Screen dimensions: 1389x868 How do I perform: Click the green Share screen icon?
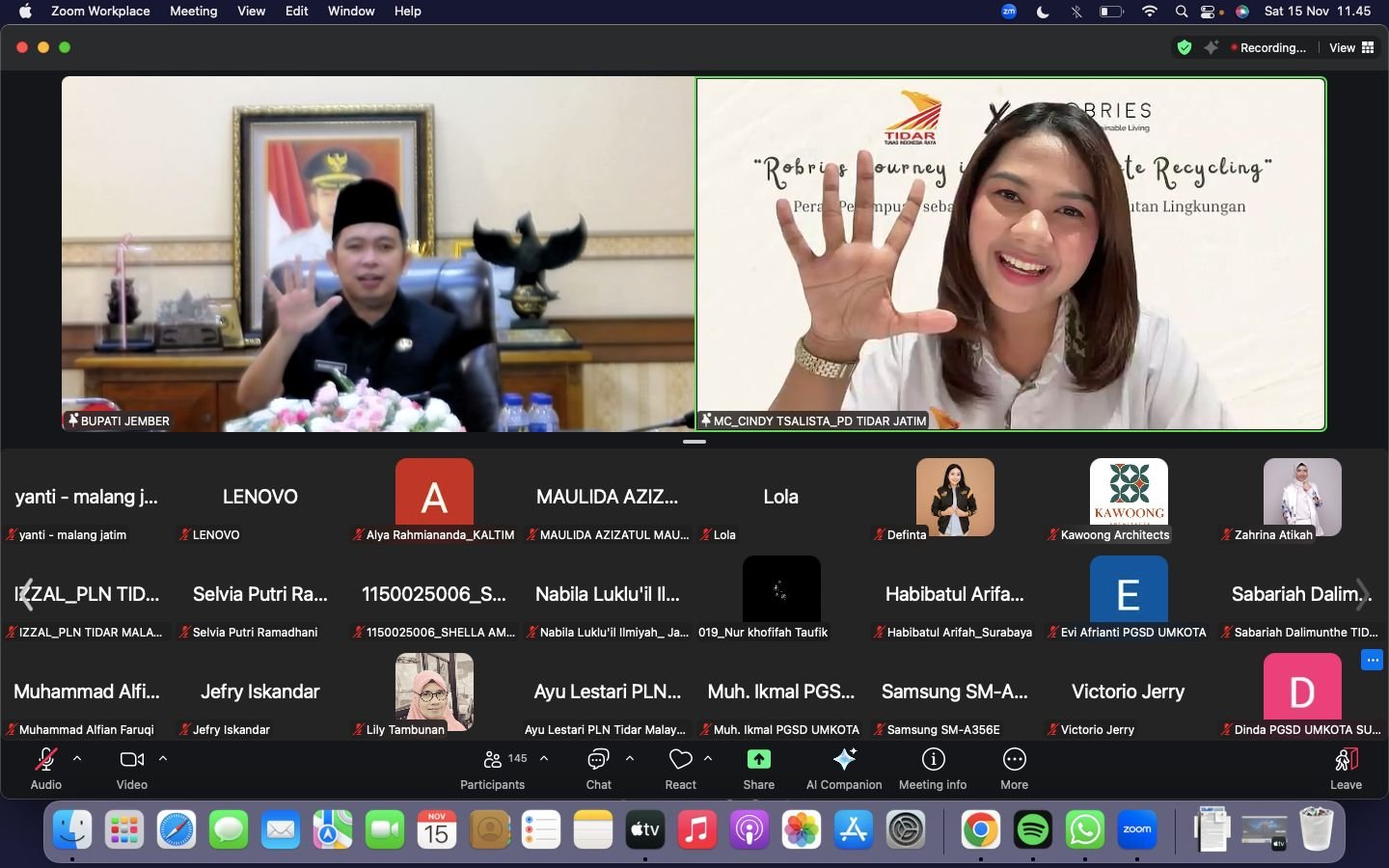[x=759, y=760]
